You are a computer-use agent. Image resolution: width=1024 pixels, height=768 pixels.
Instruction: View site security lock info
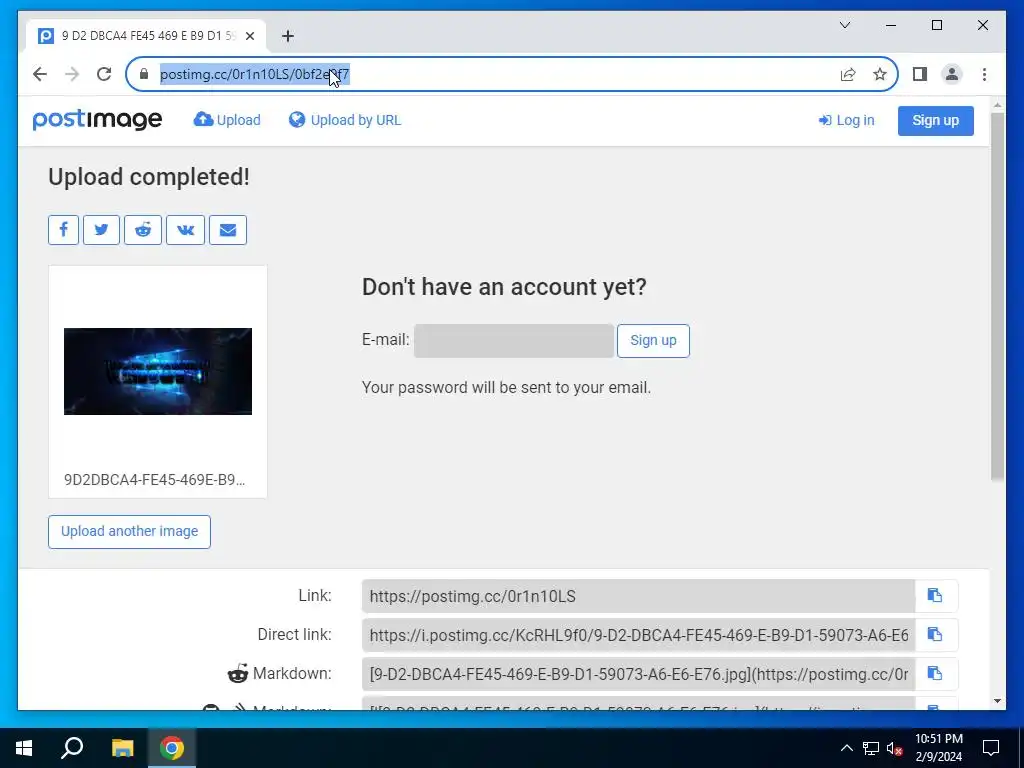(x=144, y=74)
